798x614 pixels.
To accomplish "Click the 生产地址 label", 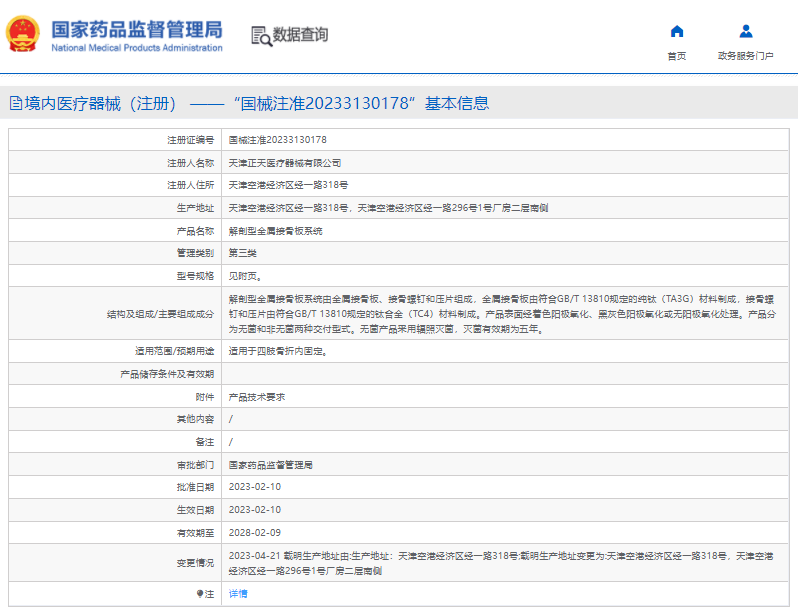I will 195,208.
